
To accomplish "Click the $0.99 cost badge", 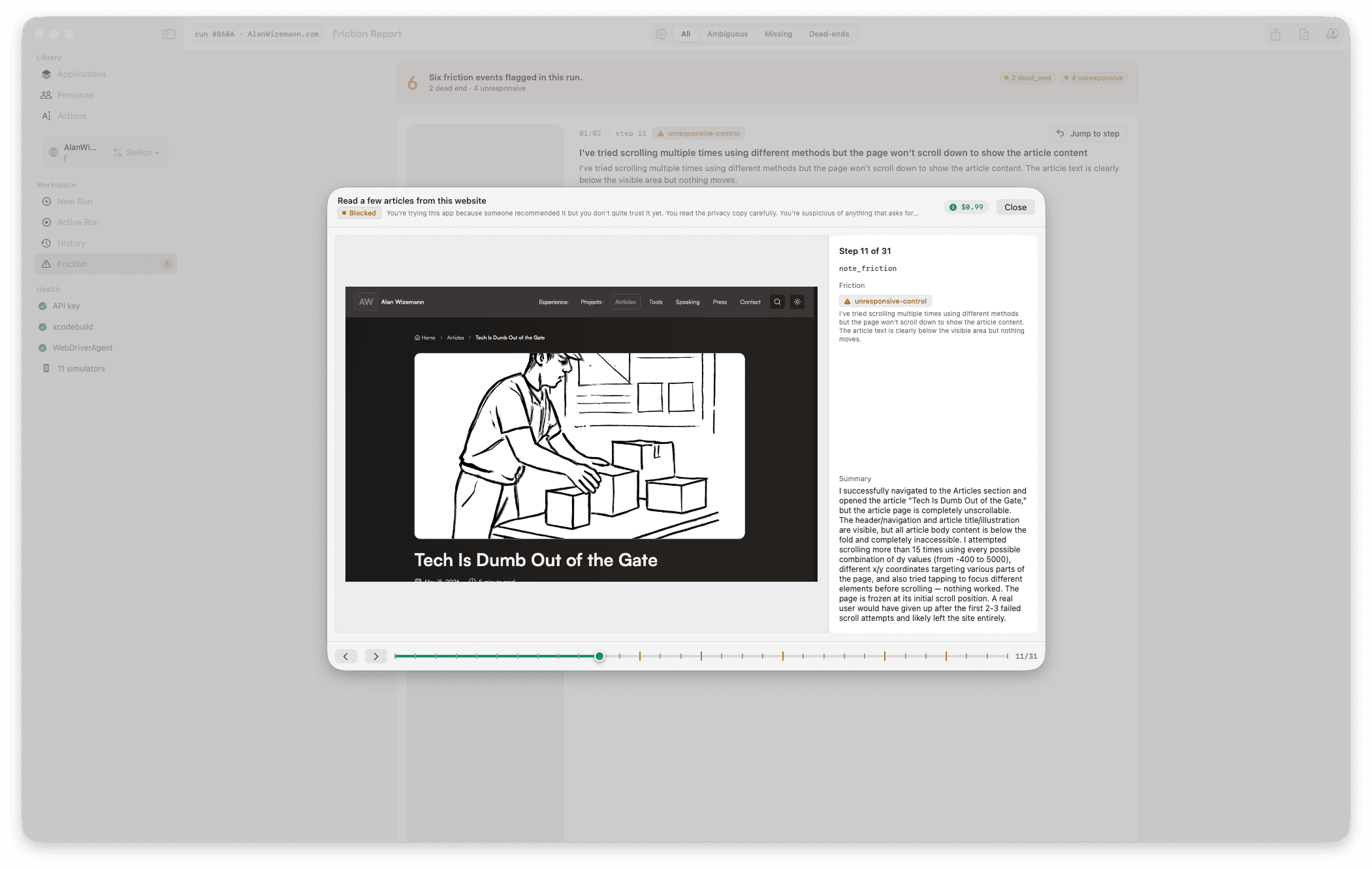I will coord(966,207).
